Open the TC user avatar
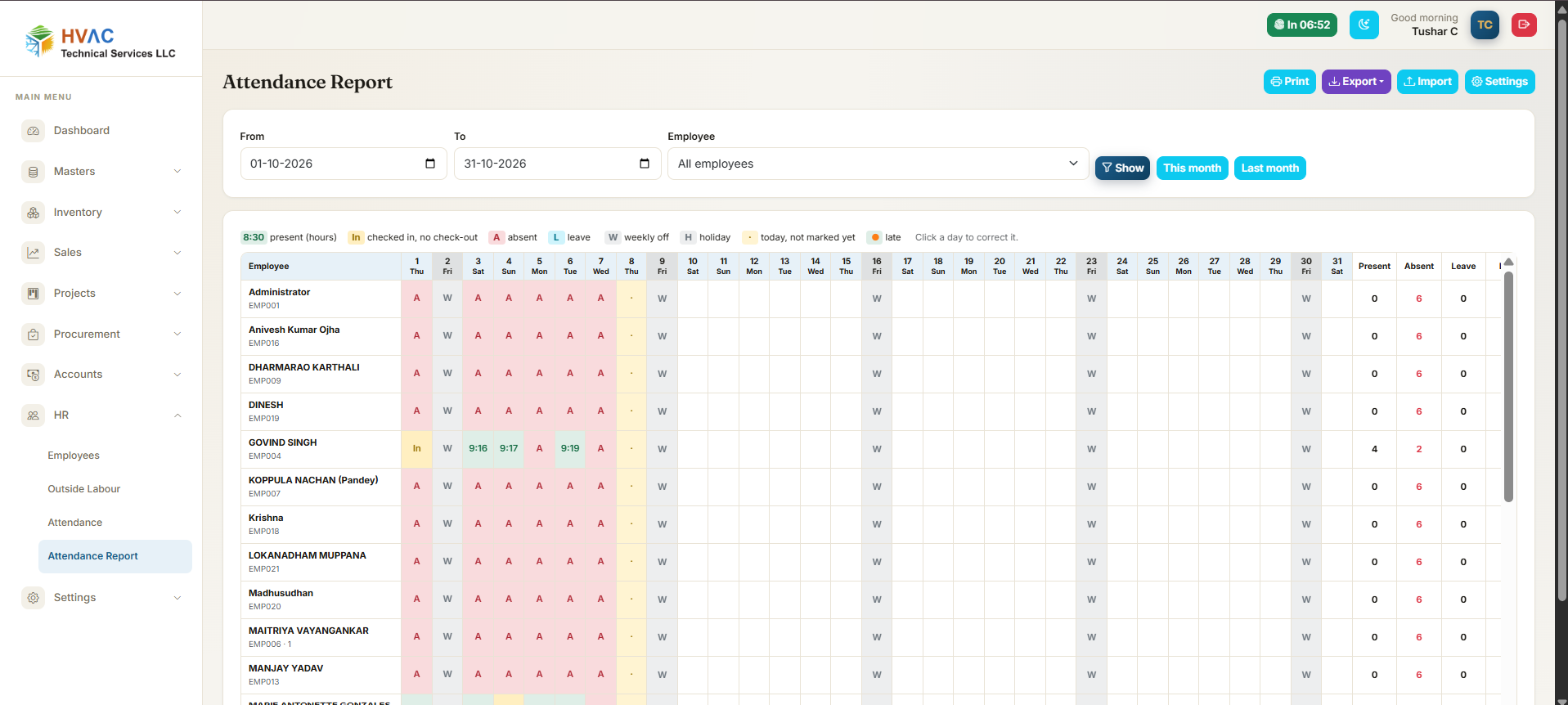Image resolution: width=1568 pixels, height=705 pixels. point(1485,25)
